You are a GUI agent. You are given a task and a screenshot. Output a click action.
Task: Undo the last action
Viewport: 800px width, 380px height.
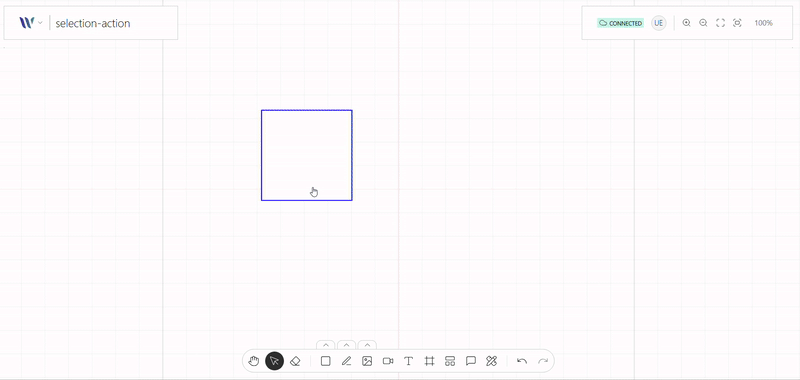[522, 361]
